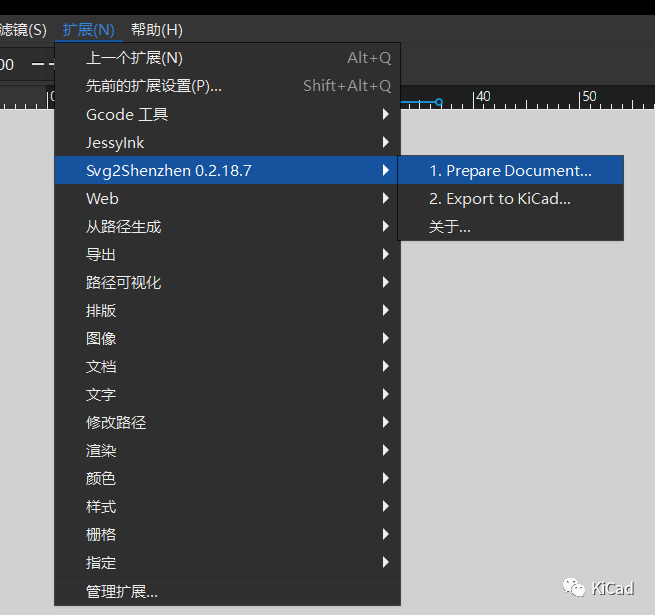Viewport: 655px width, 615px height.
Task: Expand the 栅格 submenu
Action: click(228, 534)
